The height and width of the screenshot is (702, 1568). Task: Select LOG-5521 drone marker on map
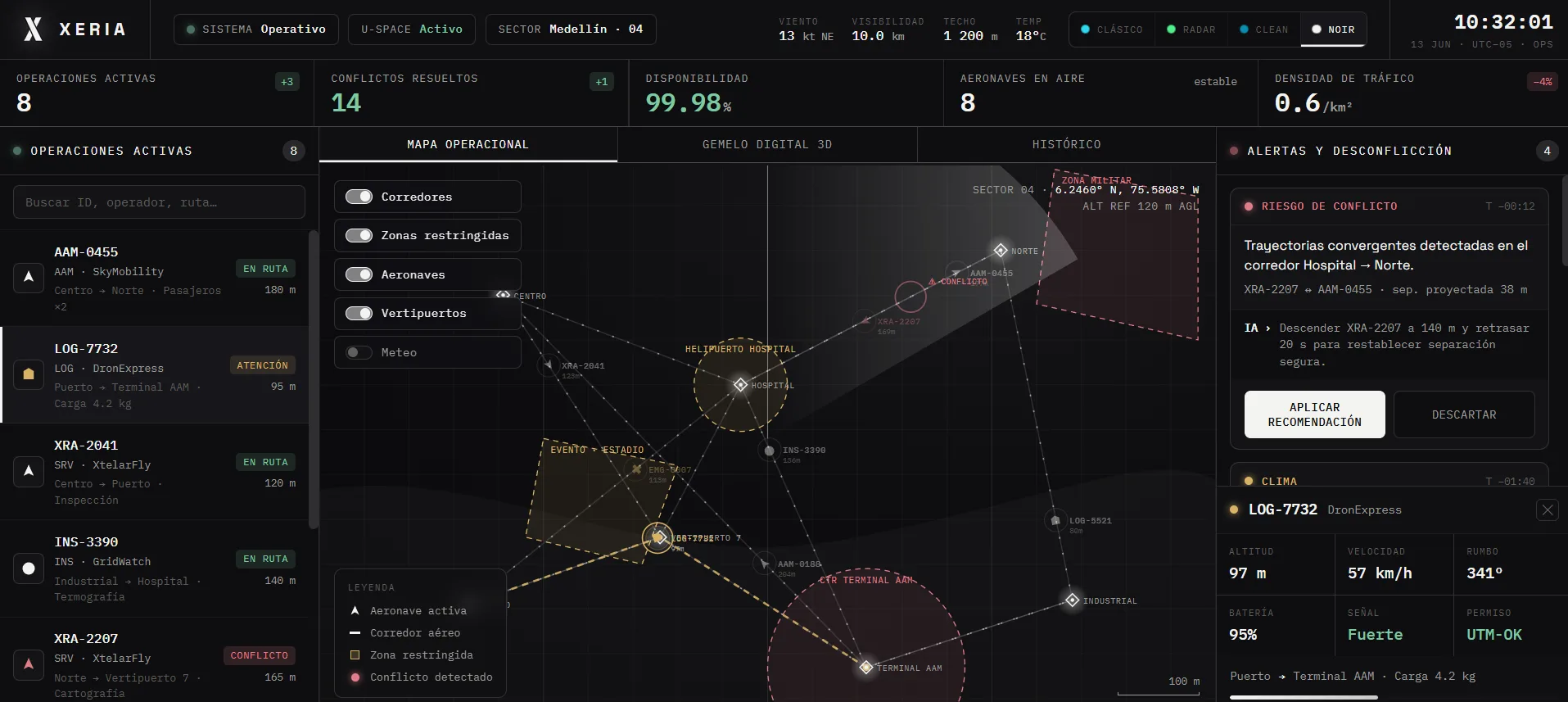pyautogui.click(x=1055, y=520)
